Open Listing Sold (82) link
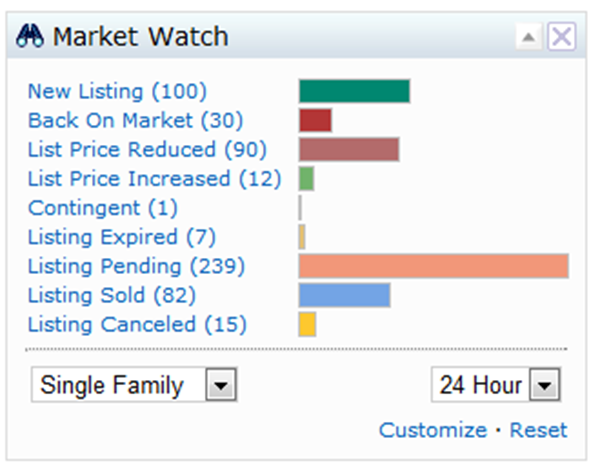The width and height of the screenshot is (600, 470). [112, 295]
